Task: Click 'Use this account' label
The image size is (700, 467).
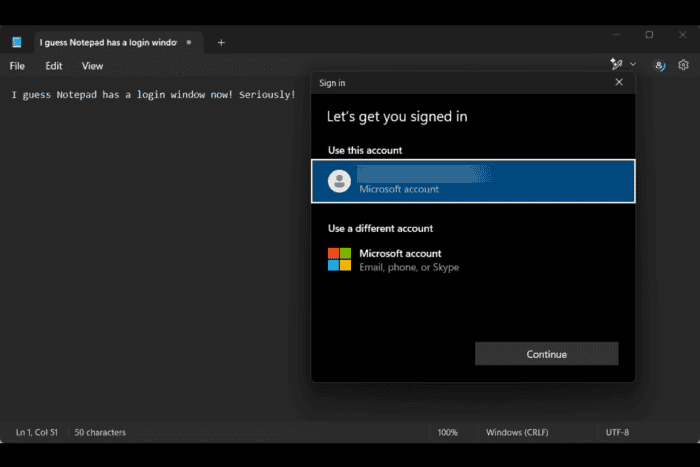Action: [x=365, y=150]
